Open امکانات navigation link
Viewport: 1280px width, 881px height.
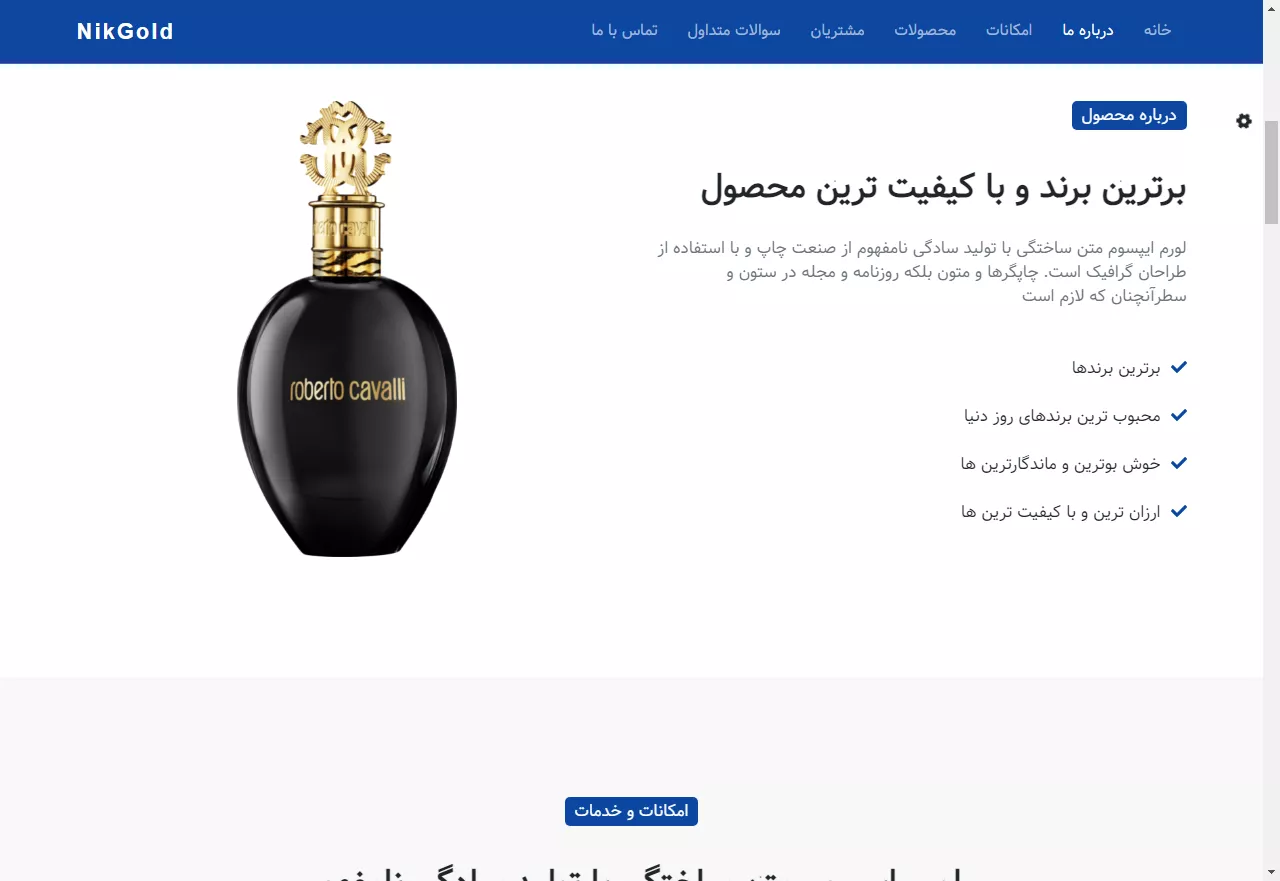(1009, 30)
